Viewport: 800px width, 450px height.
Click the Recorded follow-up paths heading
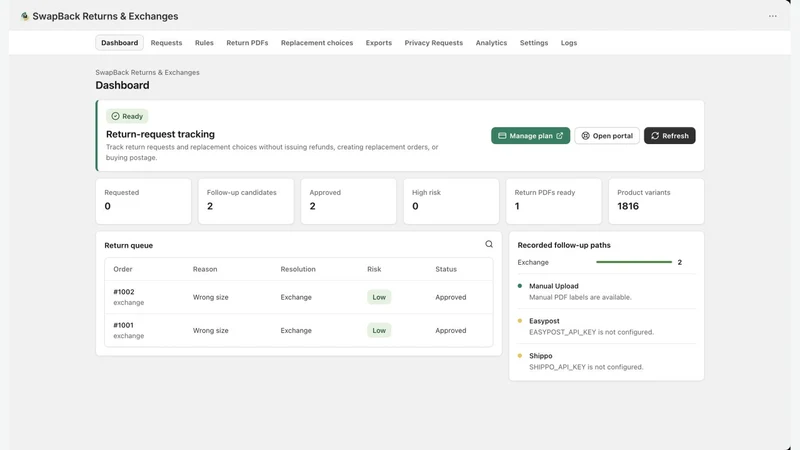[564, 245]
